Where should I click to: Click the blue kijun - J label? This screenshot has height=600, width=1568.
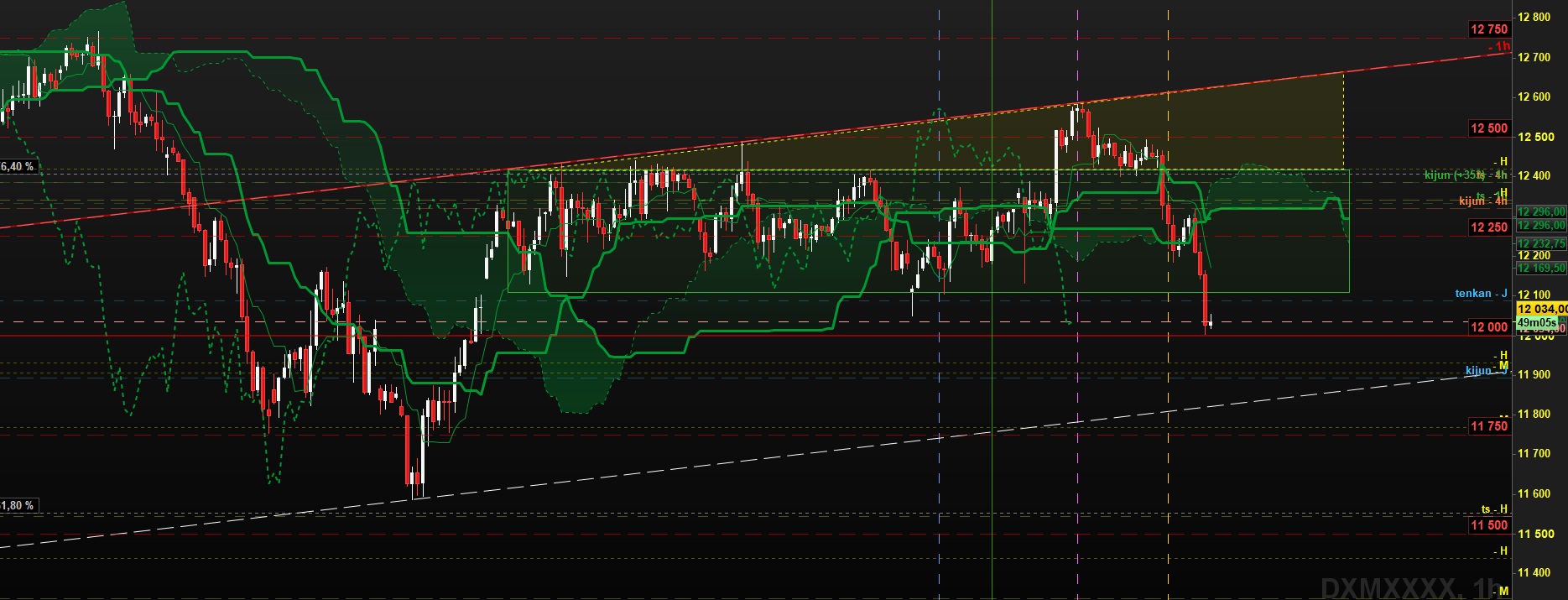click(x=1486, y=370)
